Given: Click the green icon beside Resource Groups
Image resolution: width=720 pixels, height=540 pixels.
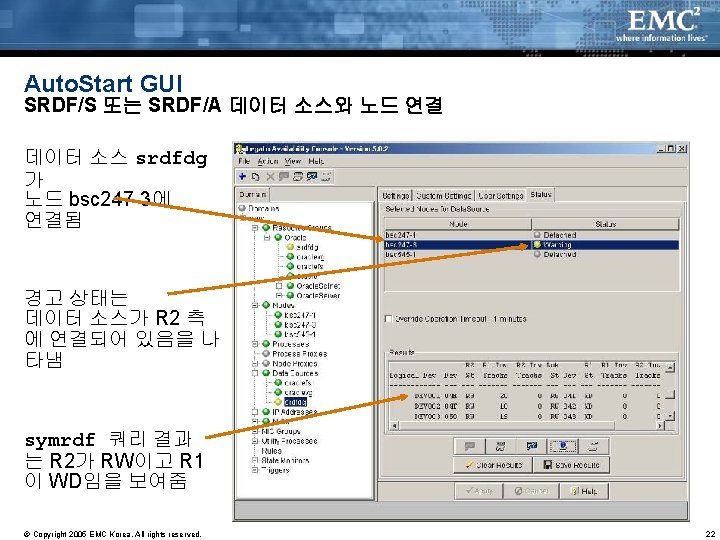Looking at the screenshot, I should pyautogui.click(x=266, y=228).
